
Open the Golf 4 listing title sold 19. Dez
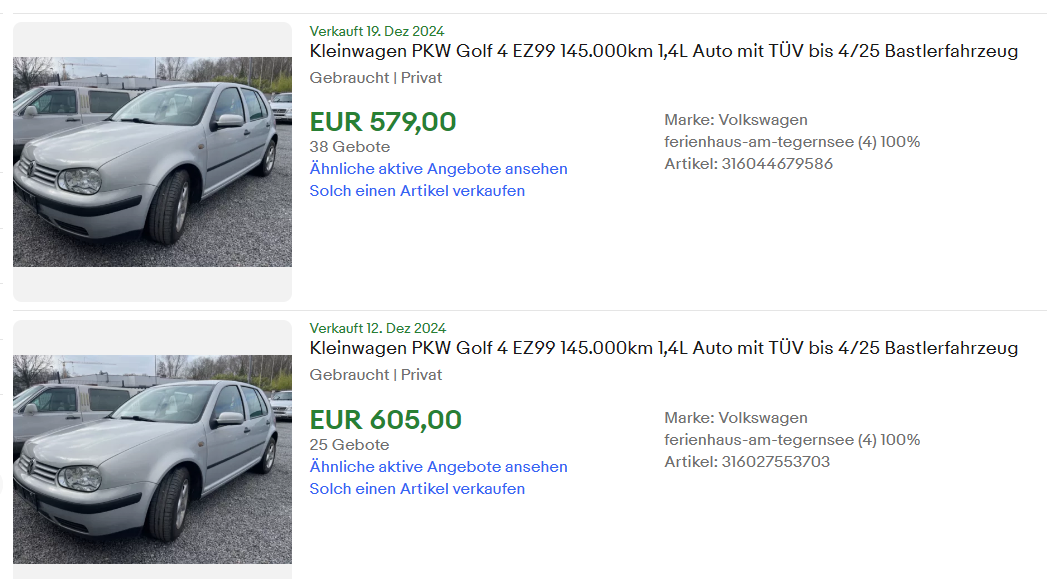[x=663, y=51]
